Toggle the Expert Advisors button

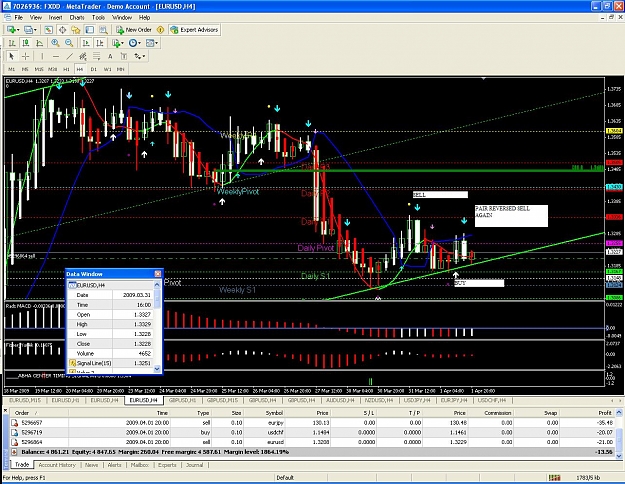pyautogui.click(x=195, y=30)
